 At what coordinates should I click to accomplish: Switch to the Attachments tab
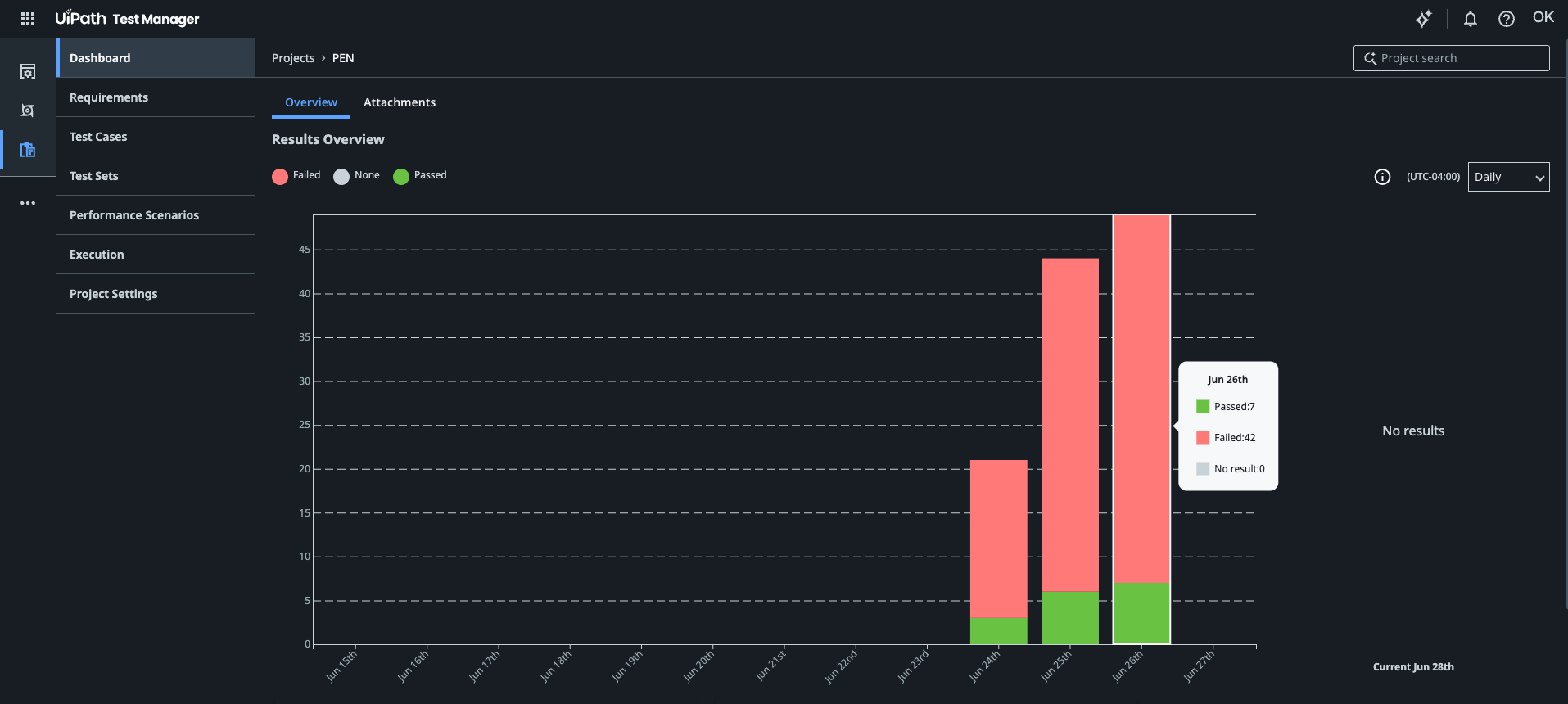coord(400,102)
